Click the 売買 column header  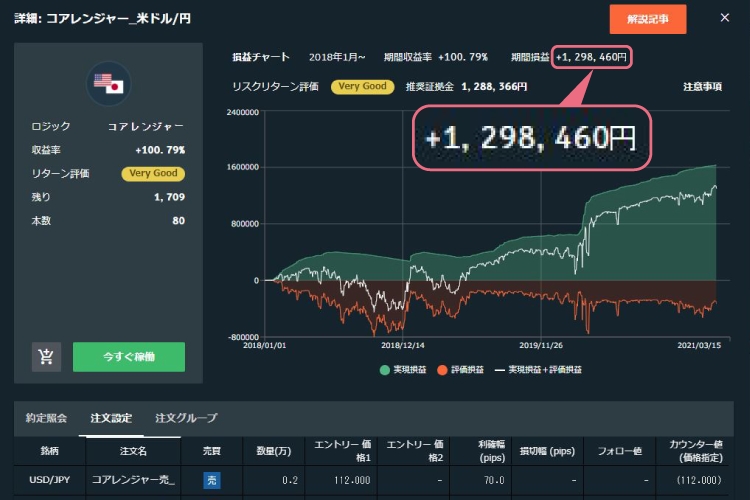(x=212, y=451)
